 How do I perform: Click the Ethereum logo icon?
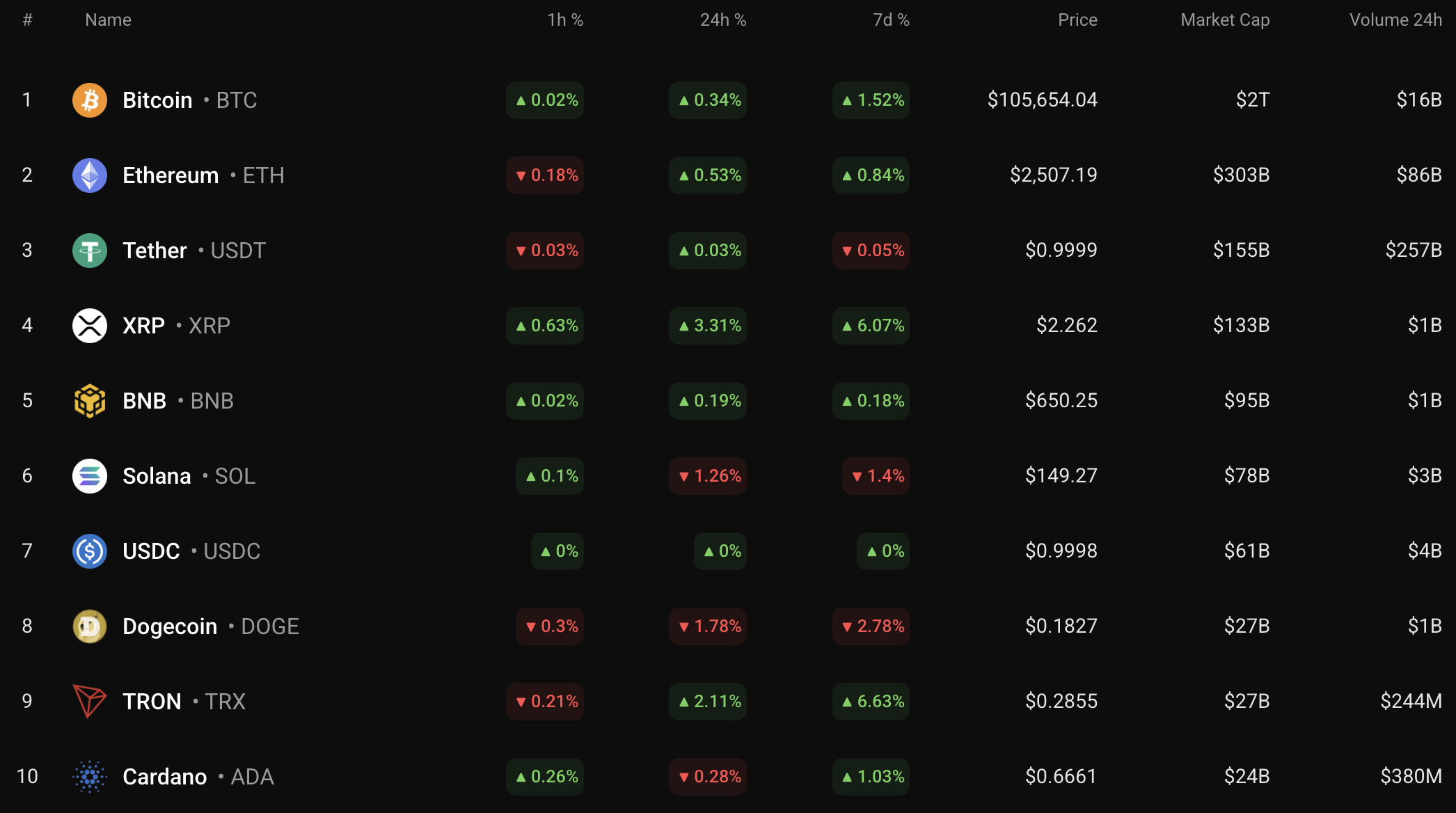pyautogui.click(x=89, y=175)
